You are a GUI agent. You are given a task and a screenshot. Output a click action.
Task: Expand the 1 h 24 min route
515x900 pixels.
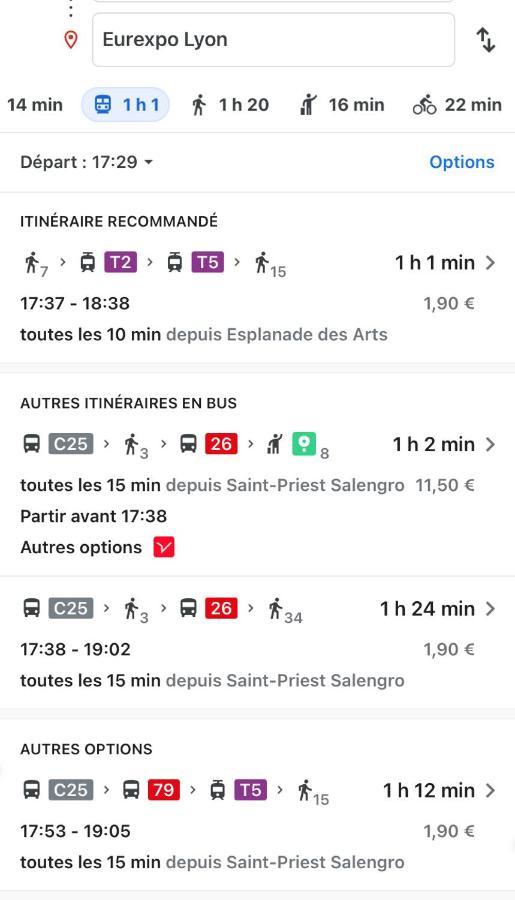pyautogui.click(x=257, y=643)
